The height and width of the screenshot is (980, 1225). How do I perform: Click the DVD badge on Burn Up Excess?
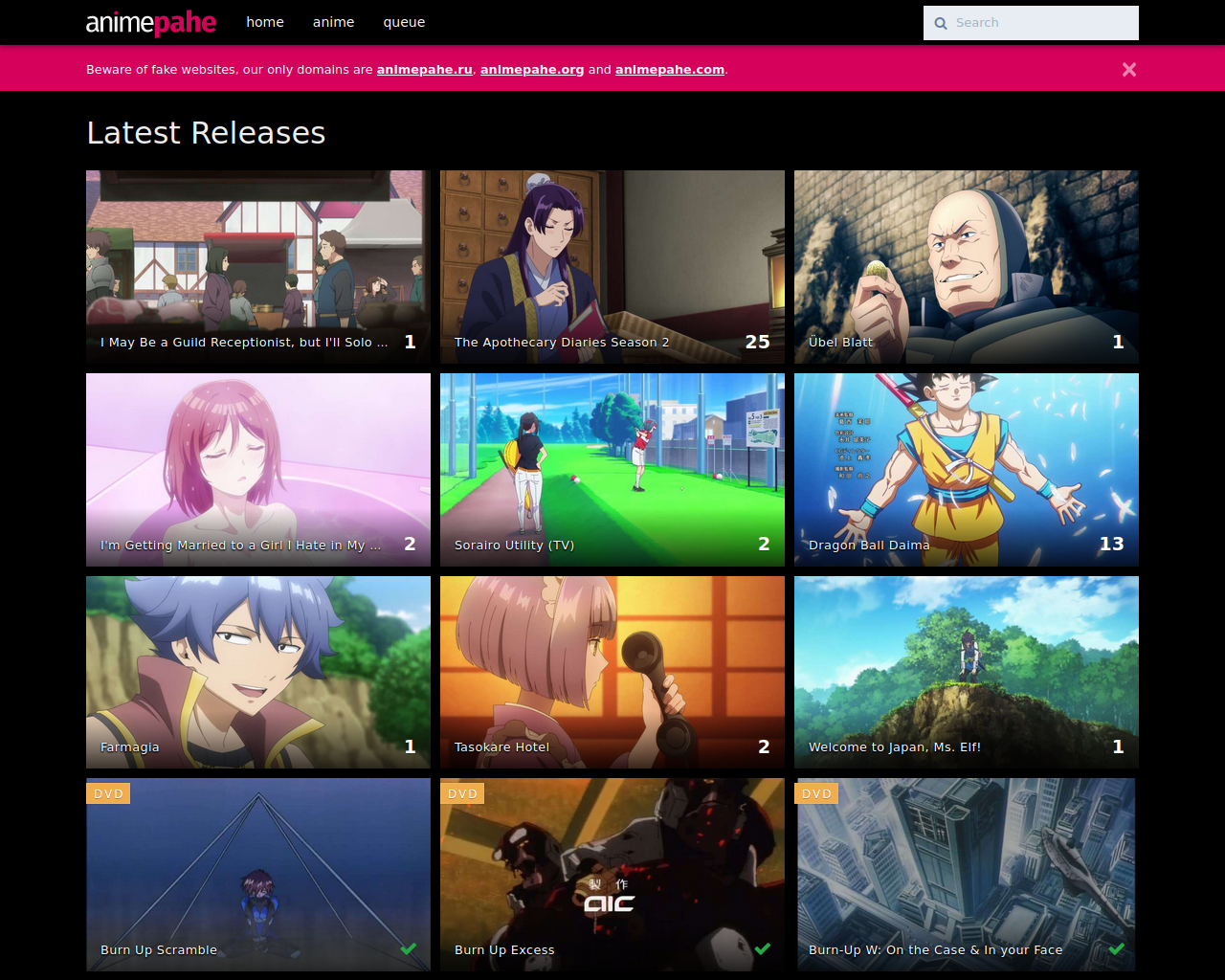[462, 793]
